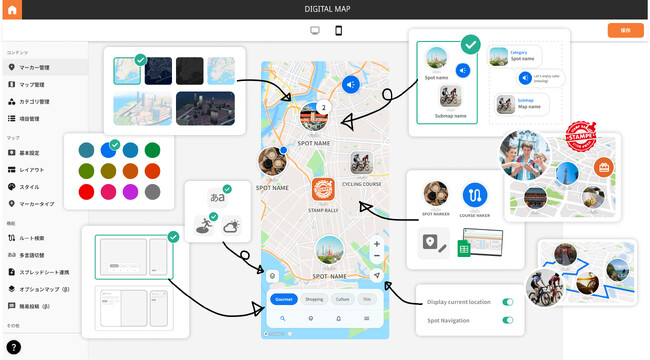Open マーカー管理 in the sidebar
This screenshot has height=360, width=650.
pos(45,67)
